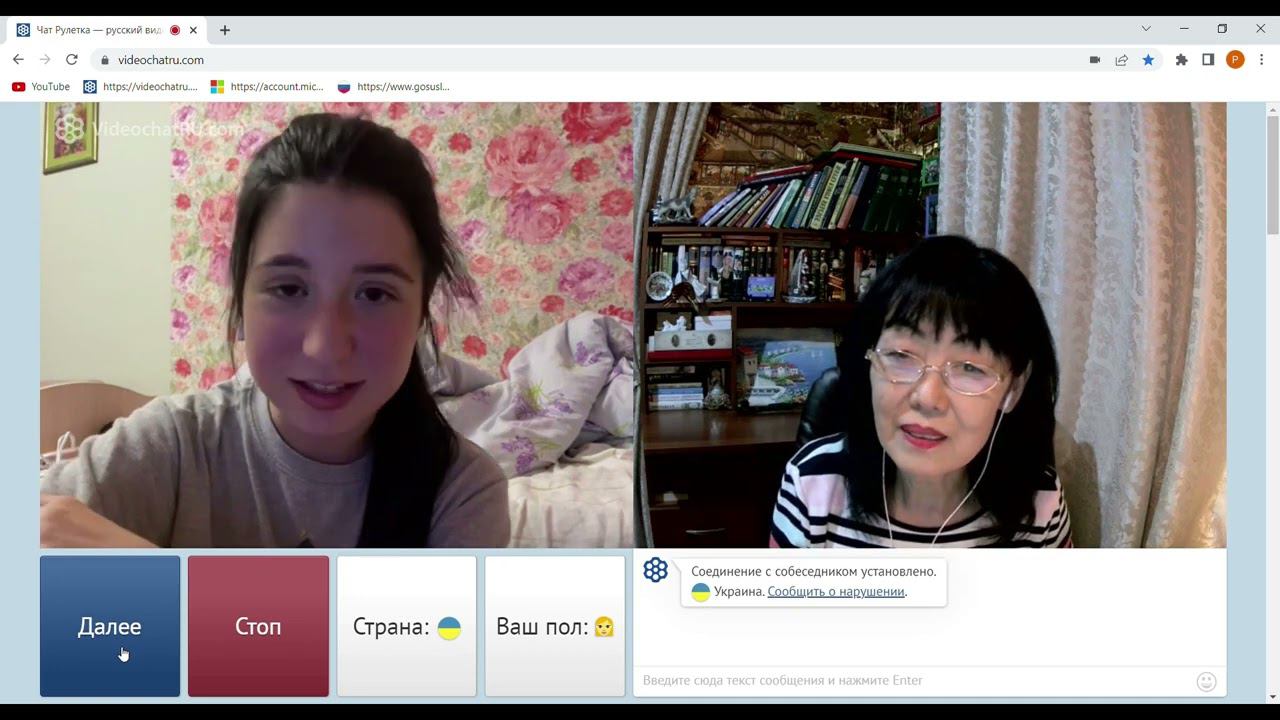Toggle the bookmark star
1280x720 pixels.
[x=1148, y=60]
